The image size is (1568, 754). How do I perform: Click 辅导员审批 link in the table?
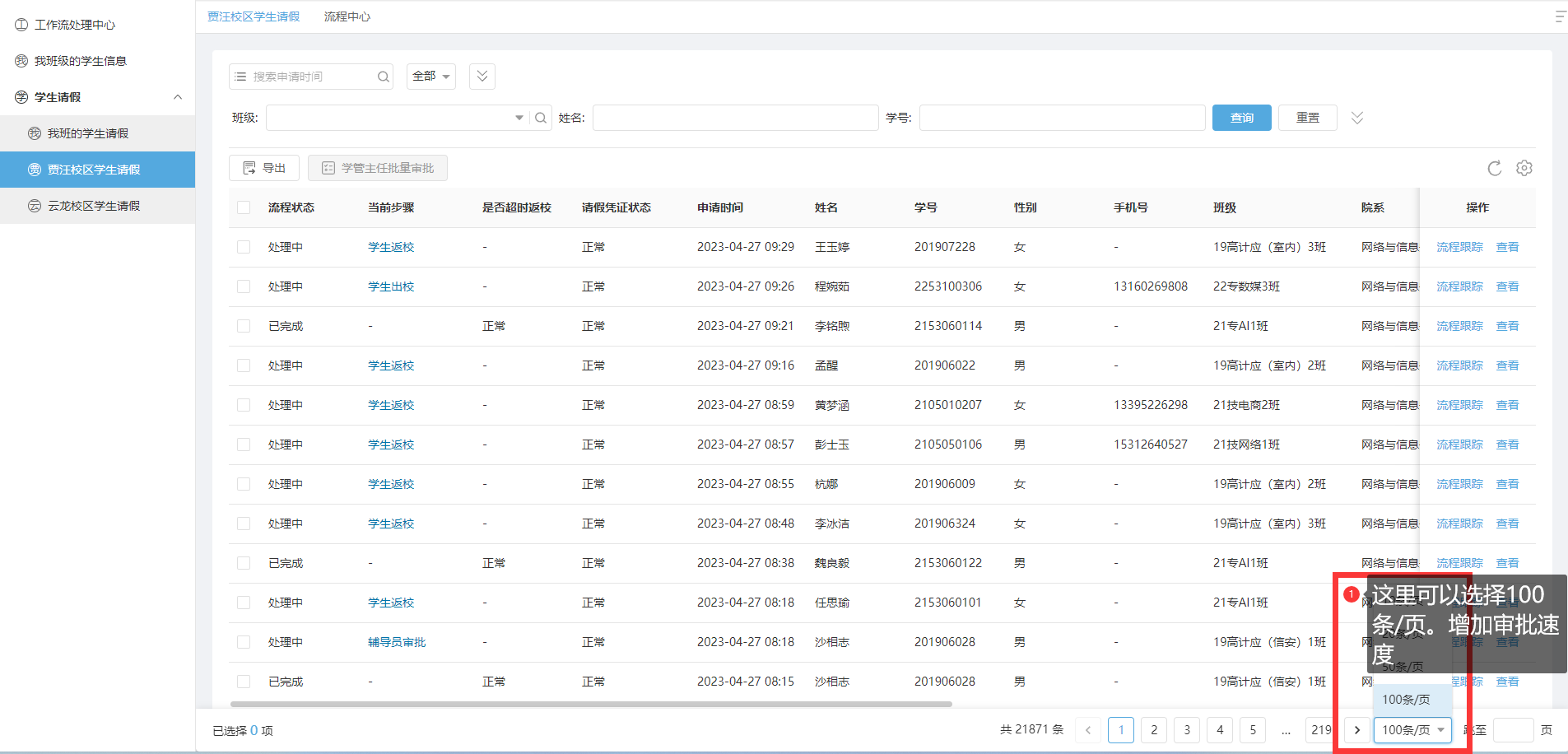pos(397,642)
